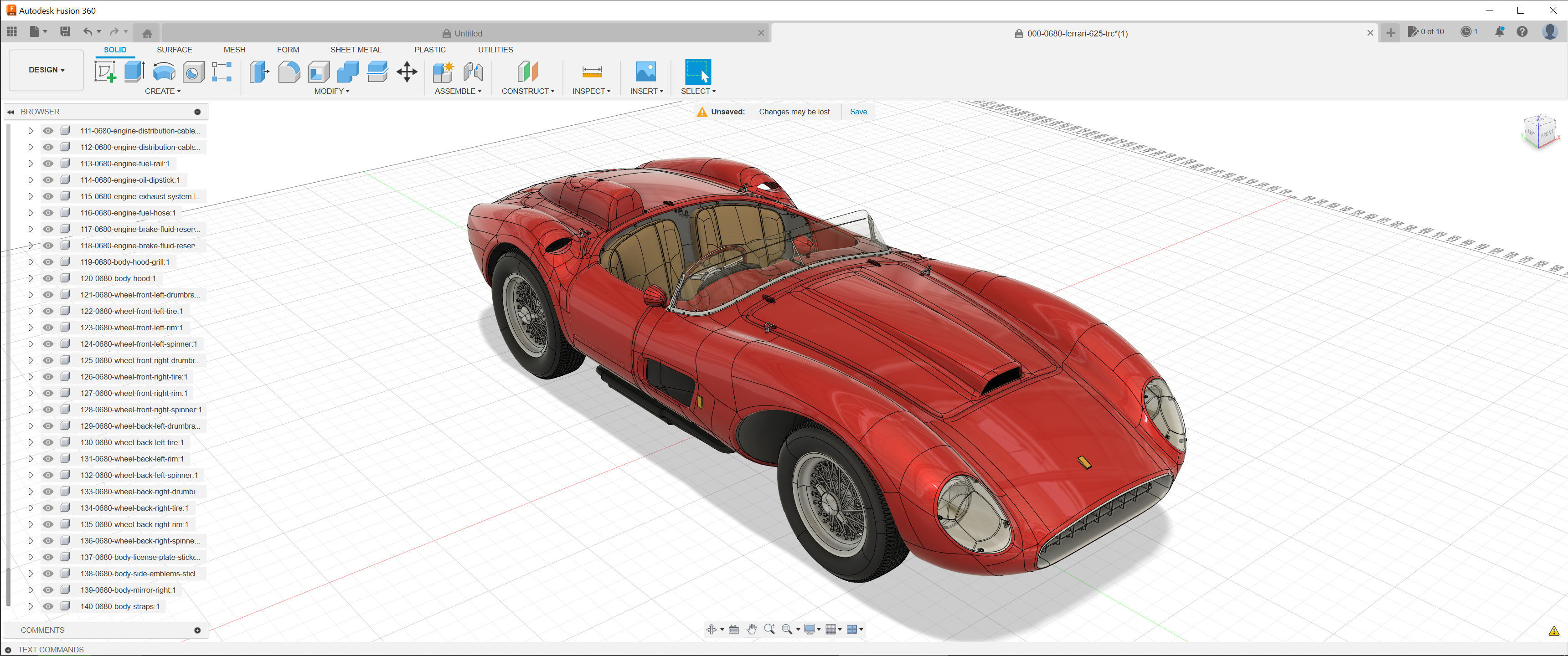Expand 123-0680-wheel-front-left-rim:1 node
1568x656 pixels.
coord(31,328)
